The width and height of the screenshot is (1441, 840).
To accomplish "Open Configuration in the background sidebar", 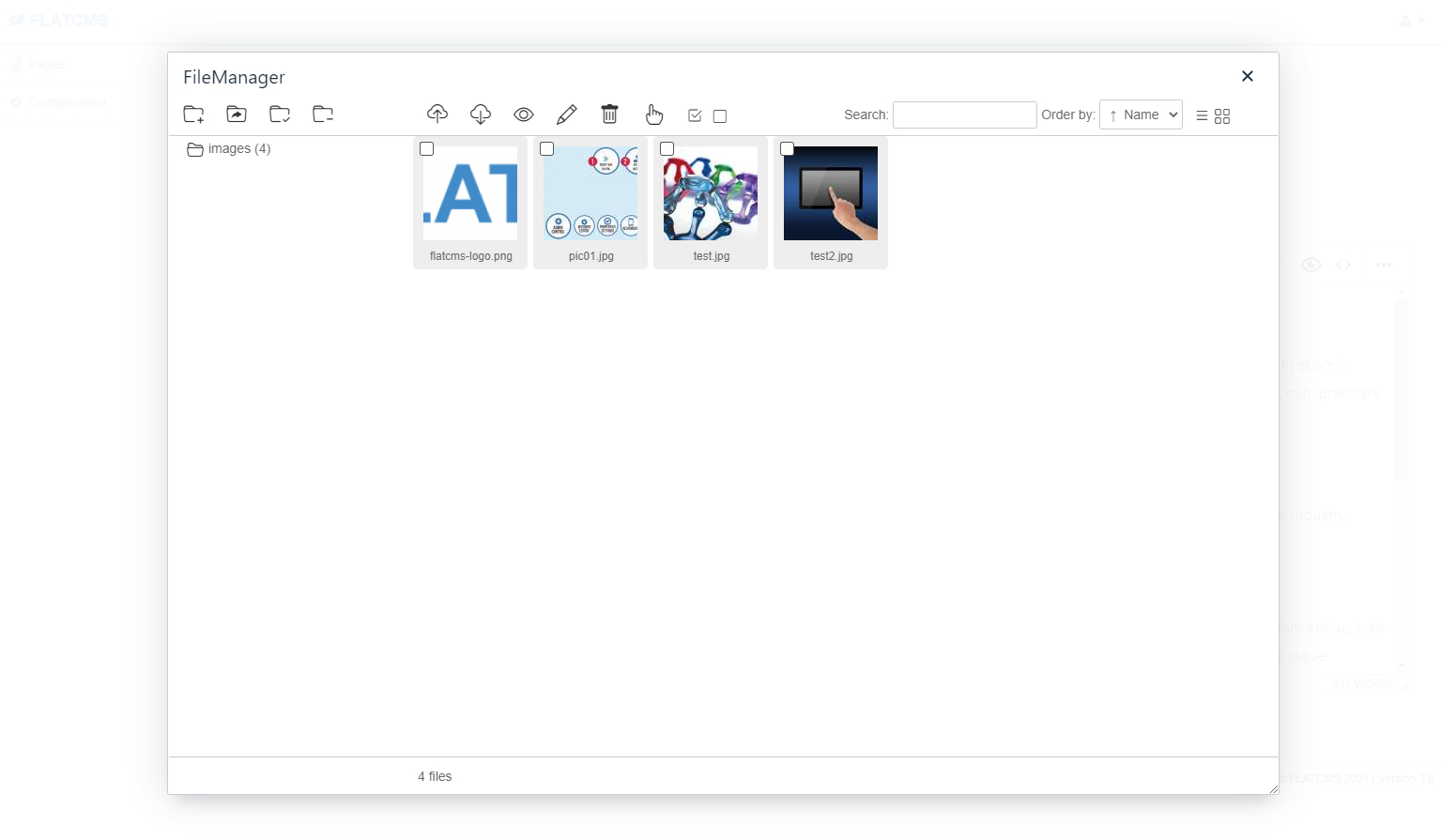I will click(58, 102).
